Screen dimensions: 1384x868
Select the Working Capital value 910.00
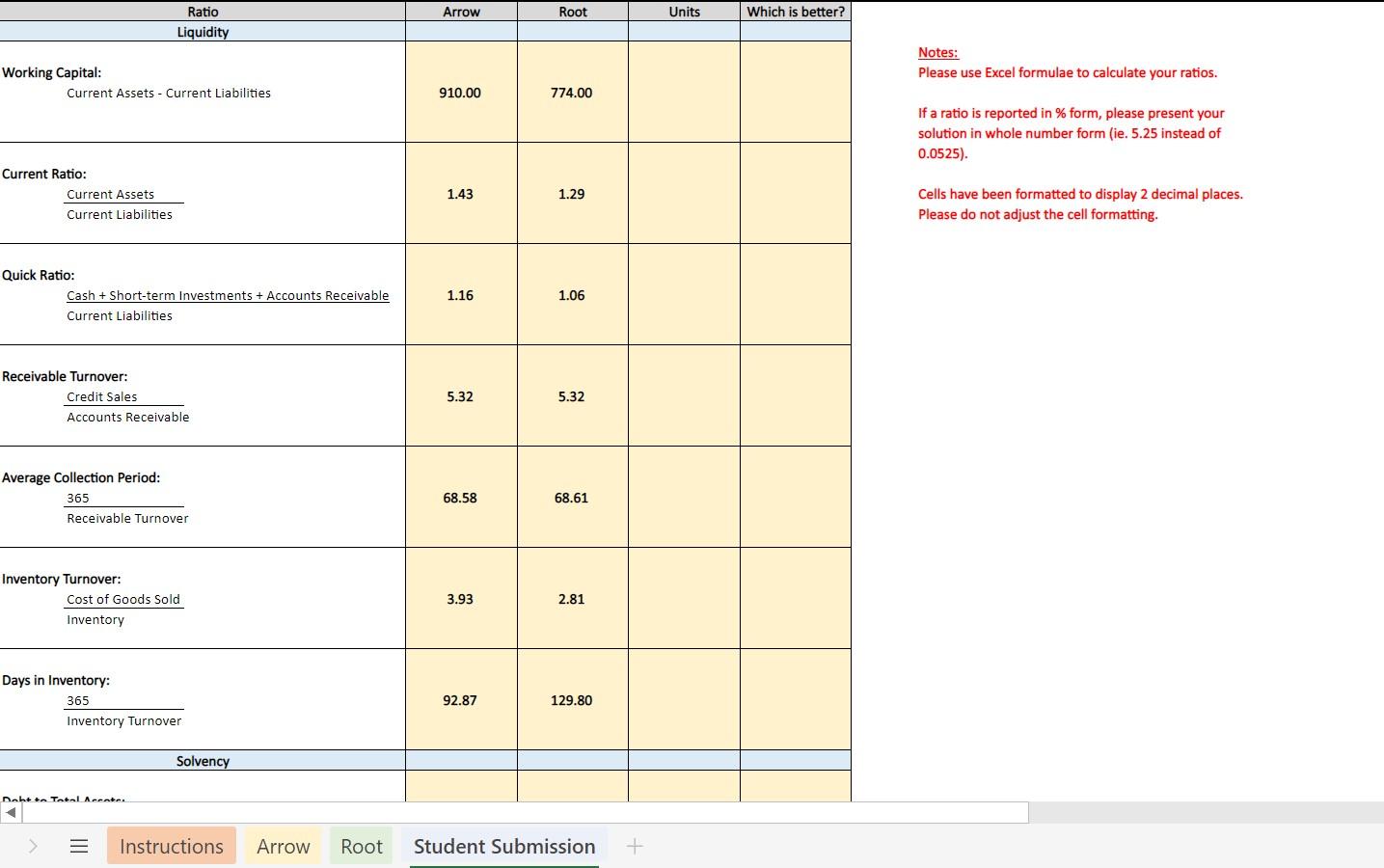(461, 93)
